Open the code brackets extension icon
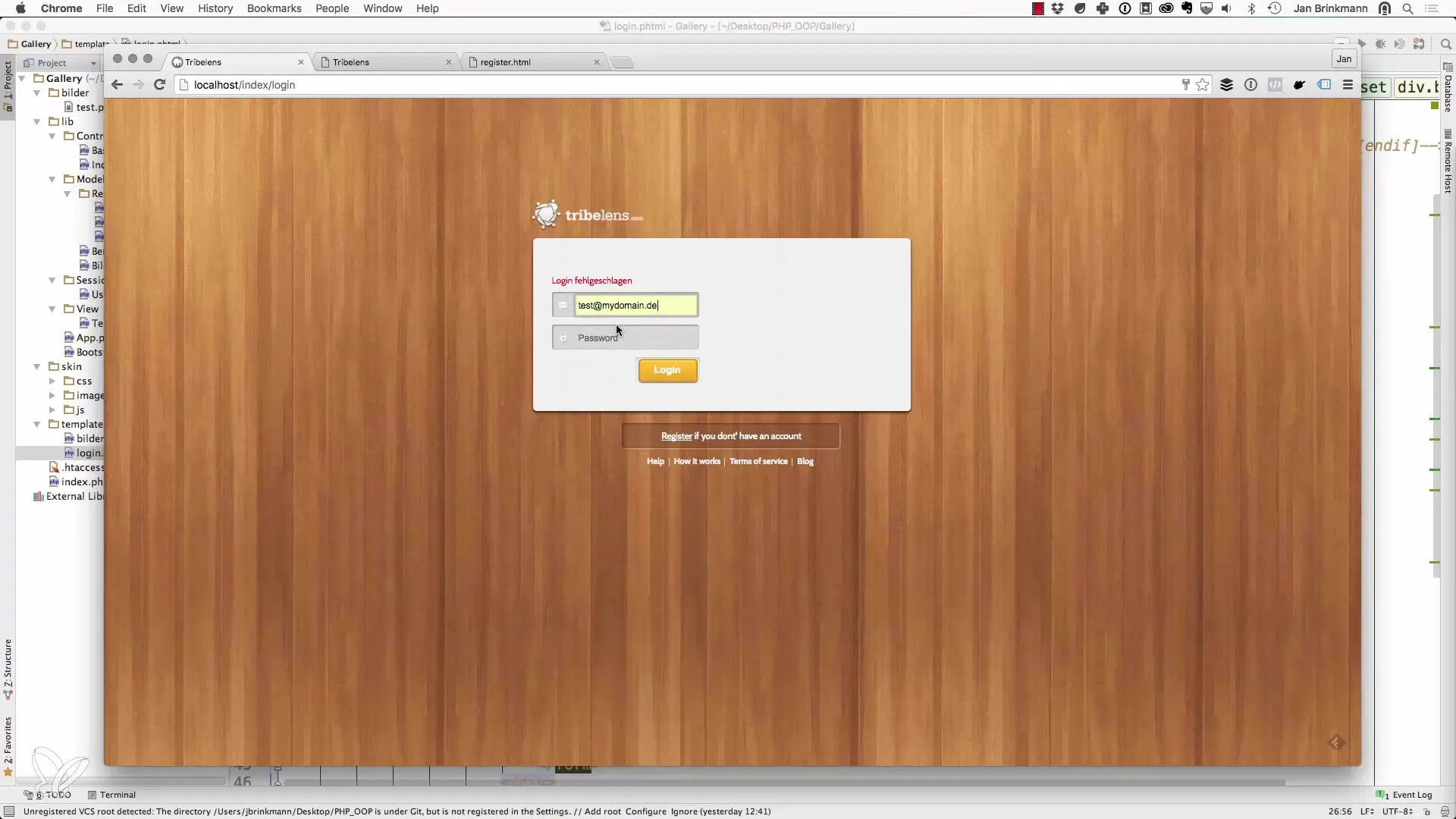The width and height of the screenshot is (1456, 819). point(1275,85)
